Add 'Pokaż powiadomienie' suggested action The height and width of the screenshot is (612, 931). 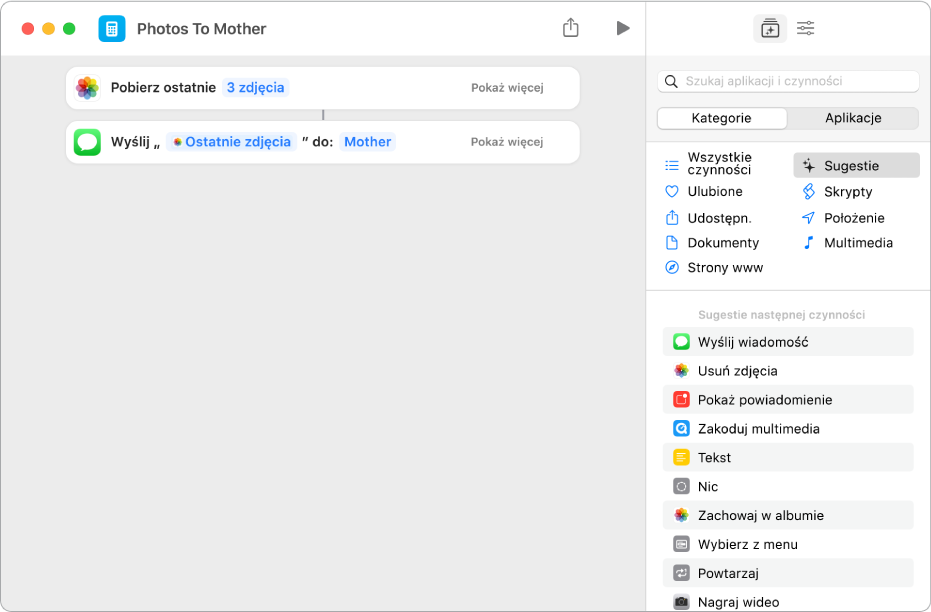click(x=788, y=400)
